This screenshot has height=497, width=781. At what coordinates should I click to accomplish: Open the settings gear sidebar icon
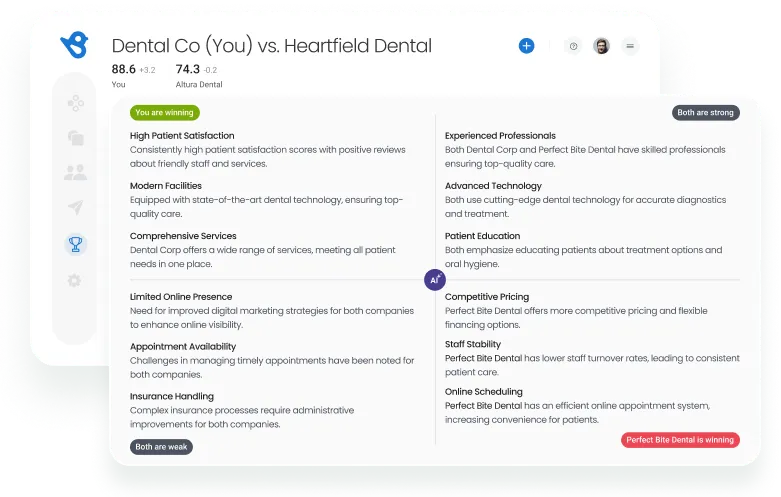[75, 280]
